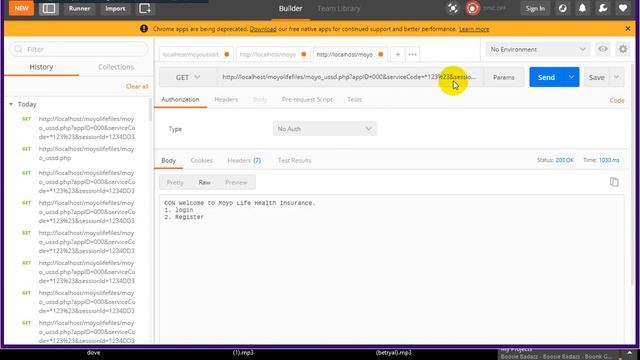
Task: Click the Learn more link
Action: click(x=474, y=29)
